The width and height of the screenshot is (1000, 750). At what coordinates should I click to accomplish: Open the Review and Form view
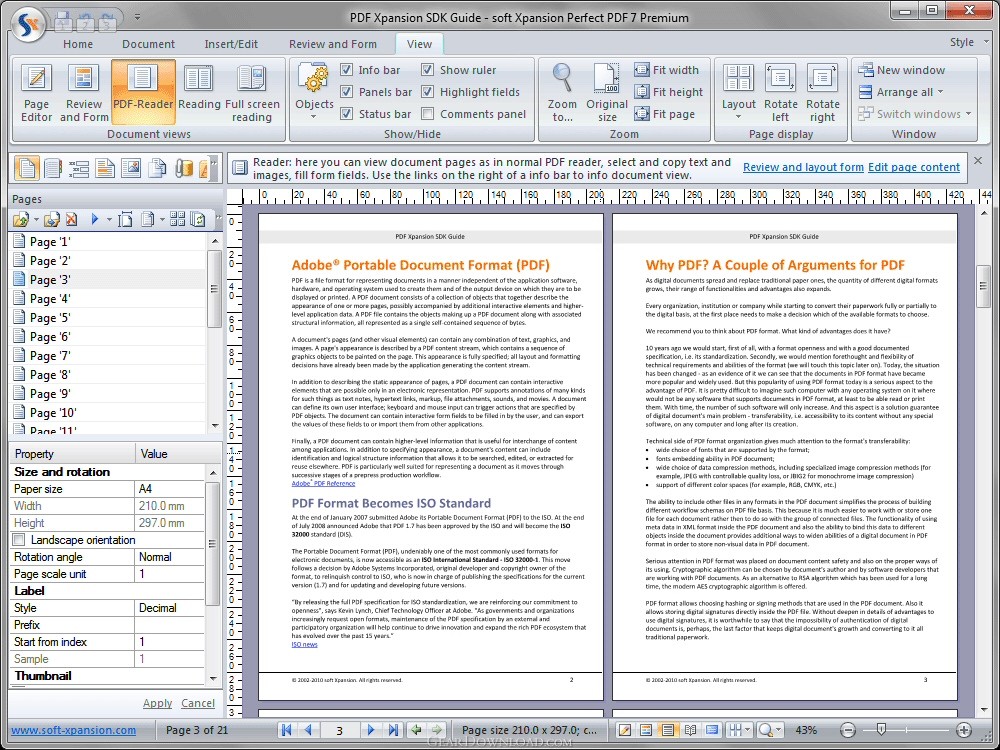coord(84,93)
